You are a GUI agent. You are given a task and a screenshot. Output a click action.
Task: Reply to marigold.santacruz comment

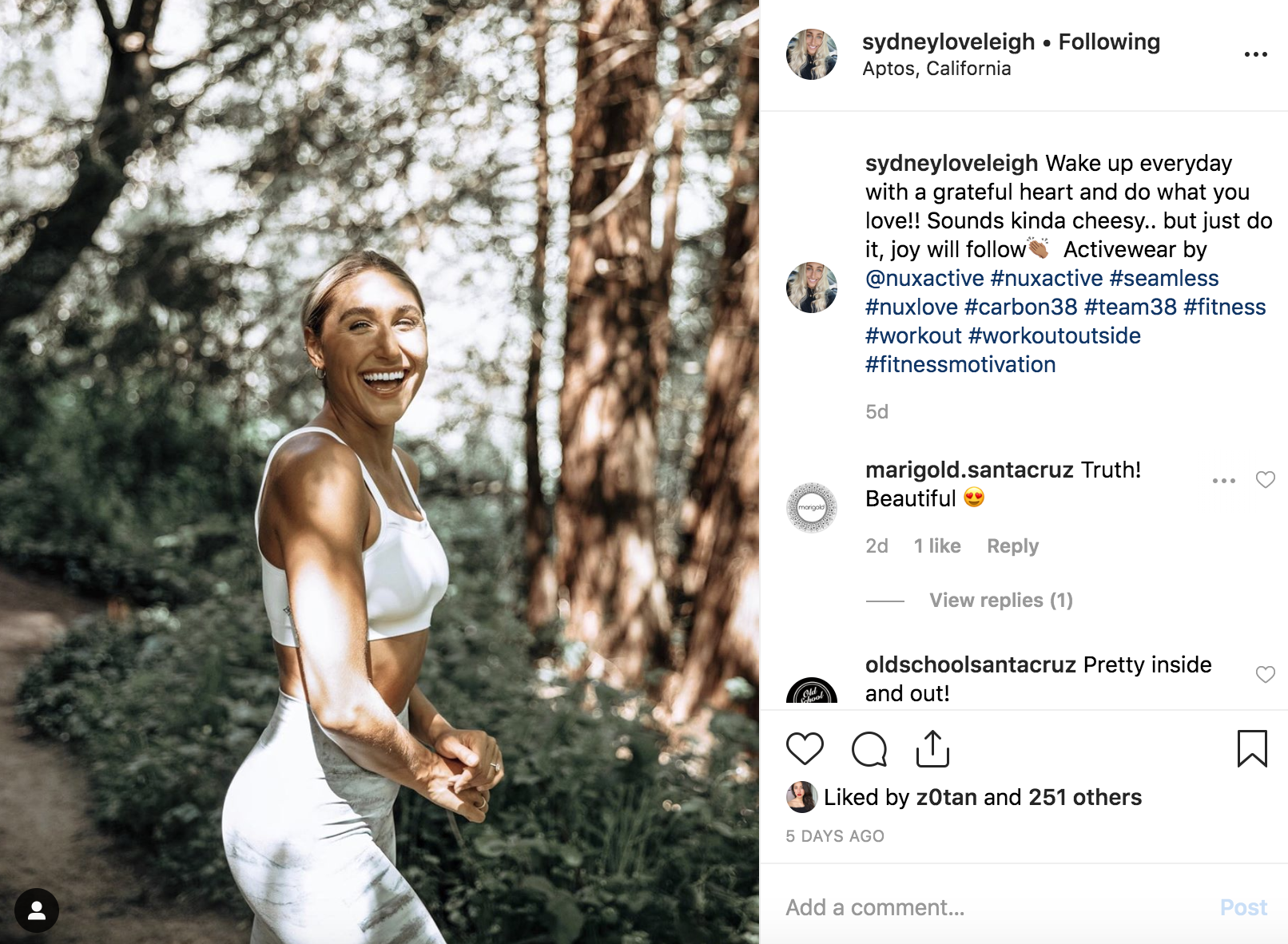click(x=1012, y=546)
